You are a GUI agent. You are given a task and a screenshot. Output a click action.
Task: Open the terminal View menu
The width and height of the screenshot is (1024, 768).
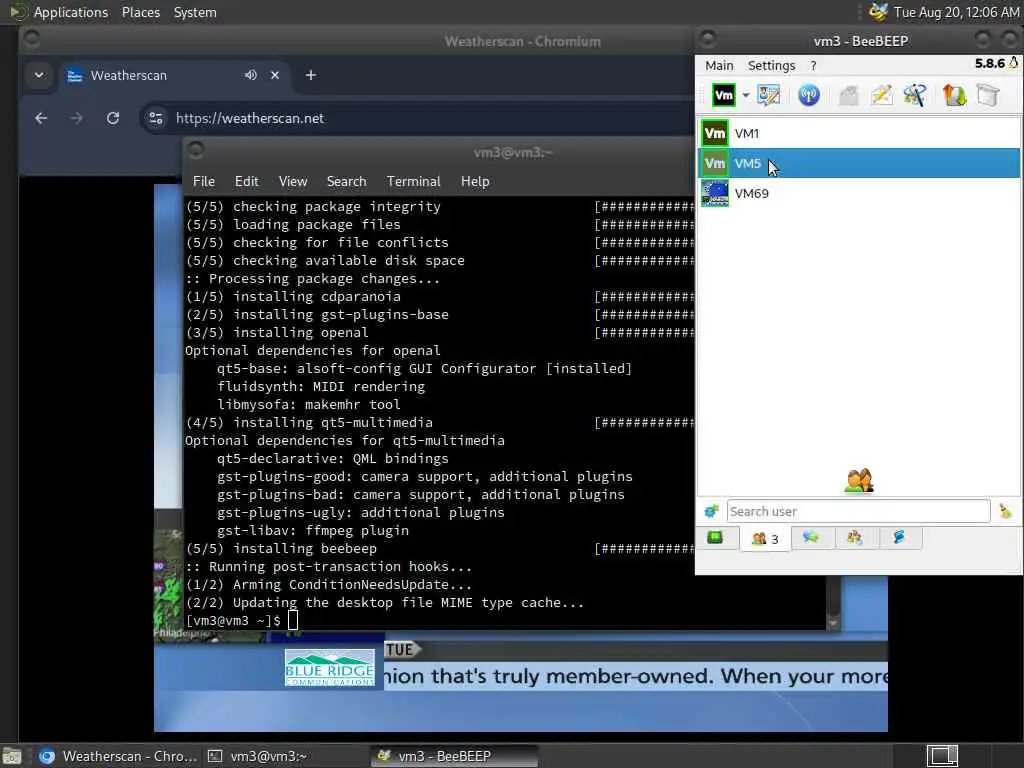point(293,182)
